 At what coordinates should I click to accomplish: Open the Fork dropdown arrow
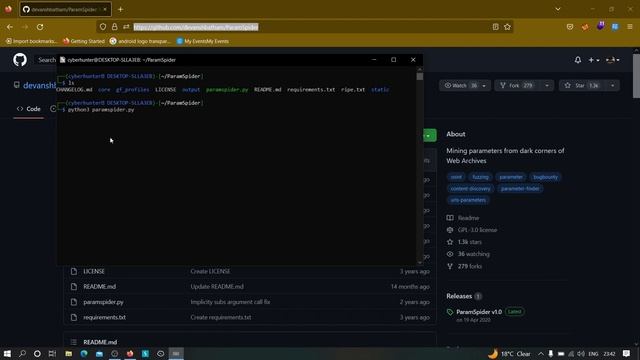(x=547, y=85)
